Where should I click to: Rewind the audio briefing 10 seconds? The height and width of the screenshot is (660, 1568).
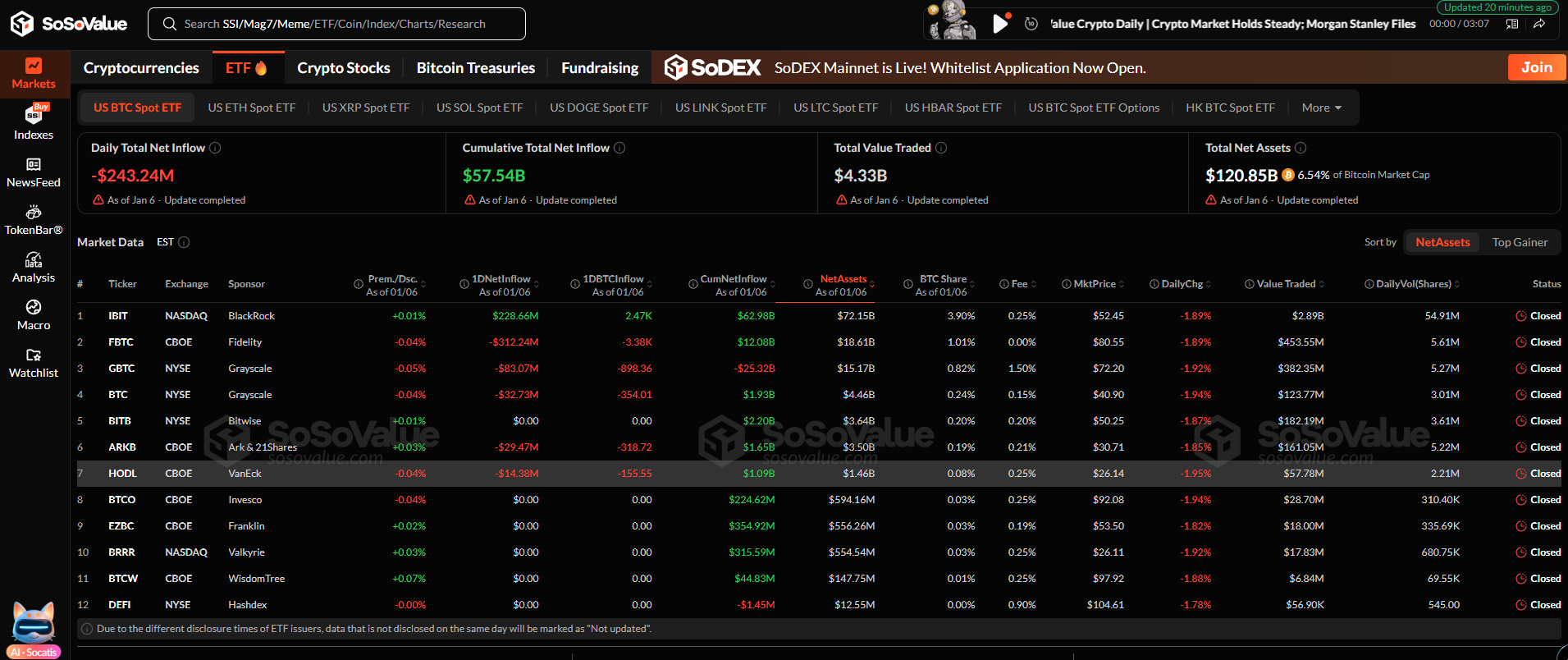(x=1031, y=24)
